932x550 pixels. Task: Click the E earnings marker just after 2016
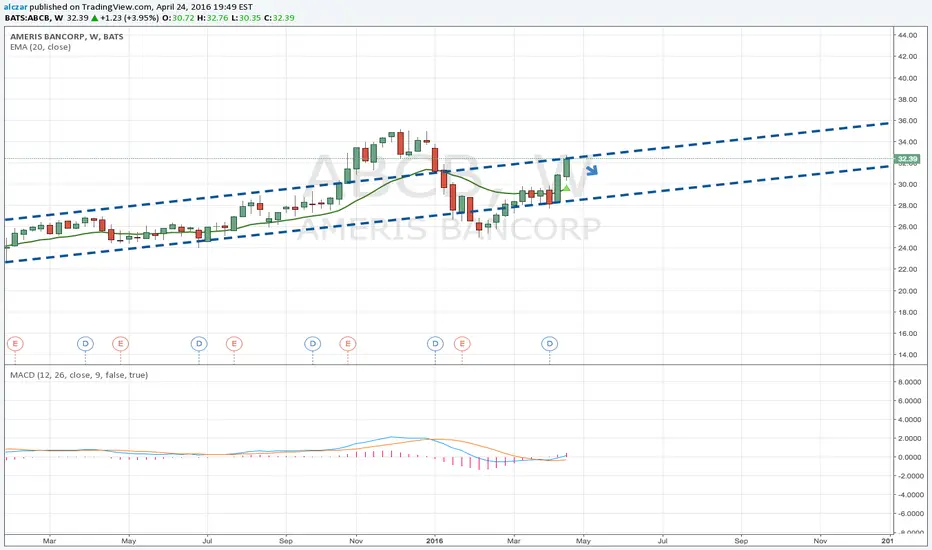(x=462, y=344)
